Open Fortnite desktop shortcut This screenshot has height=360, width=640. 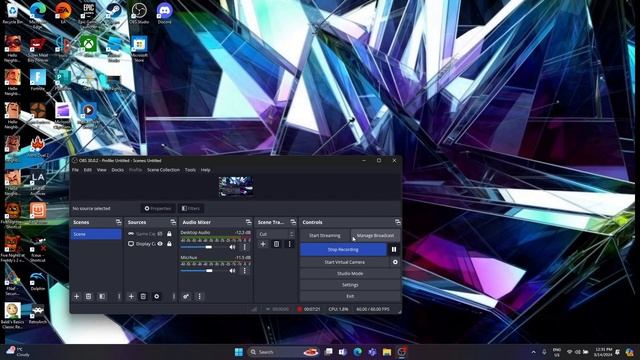(x=38, y=80)
